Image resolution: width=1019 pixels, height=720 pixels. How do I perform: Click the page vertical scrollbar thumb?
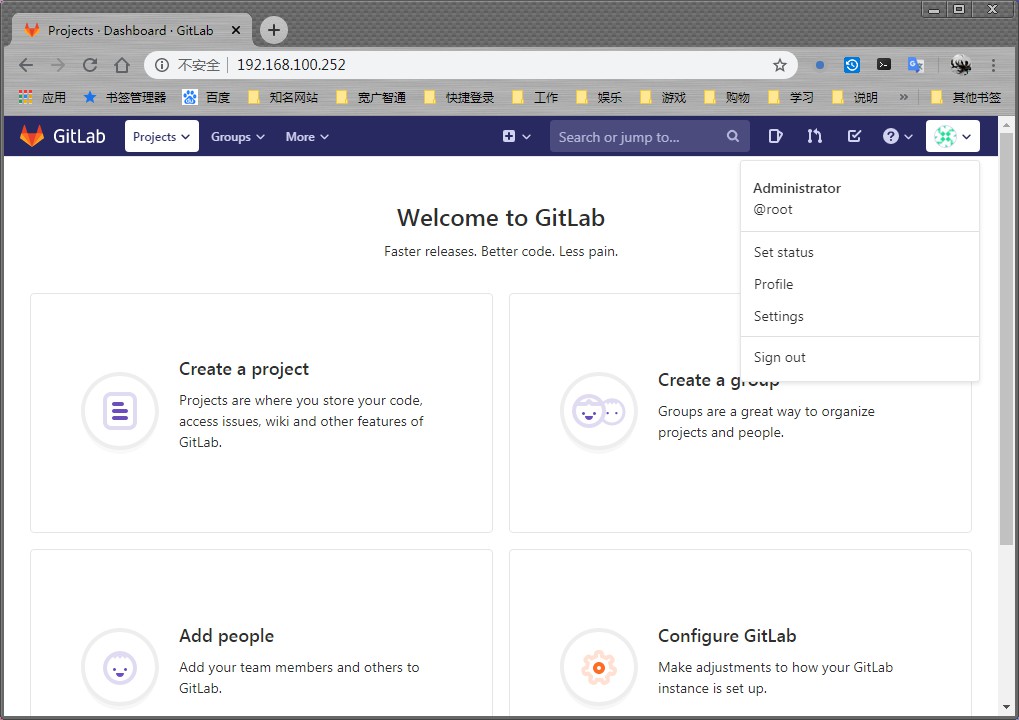click(1006, 338)
